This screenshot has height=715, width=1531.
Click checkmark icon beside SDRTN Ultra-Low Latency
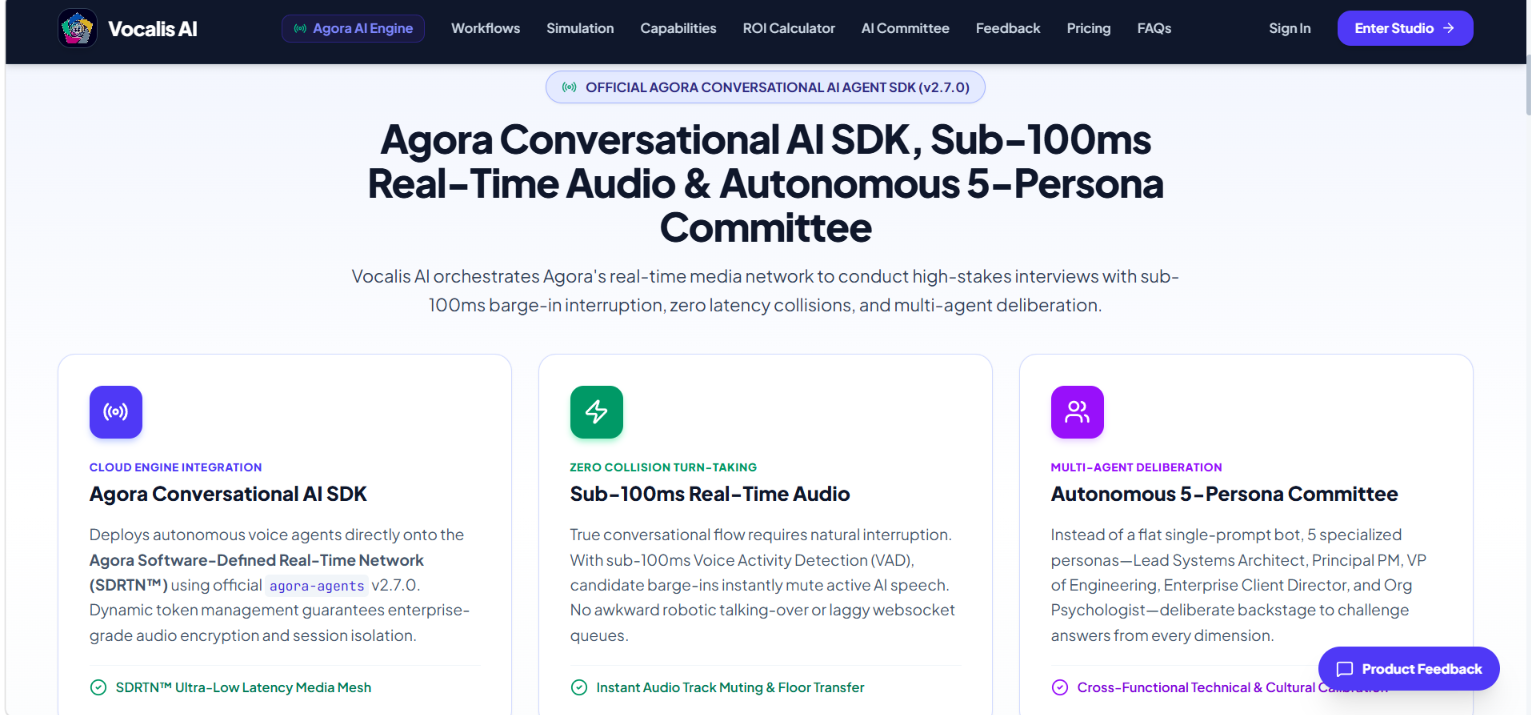[98, 687]
